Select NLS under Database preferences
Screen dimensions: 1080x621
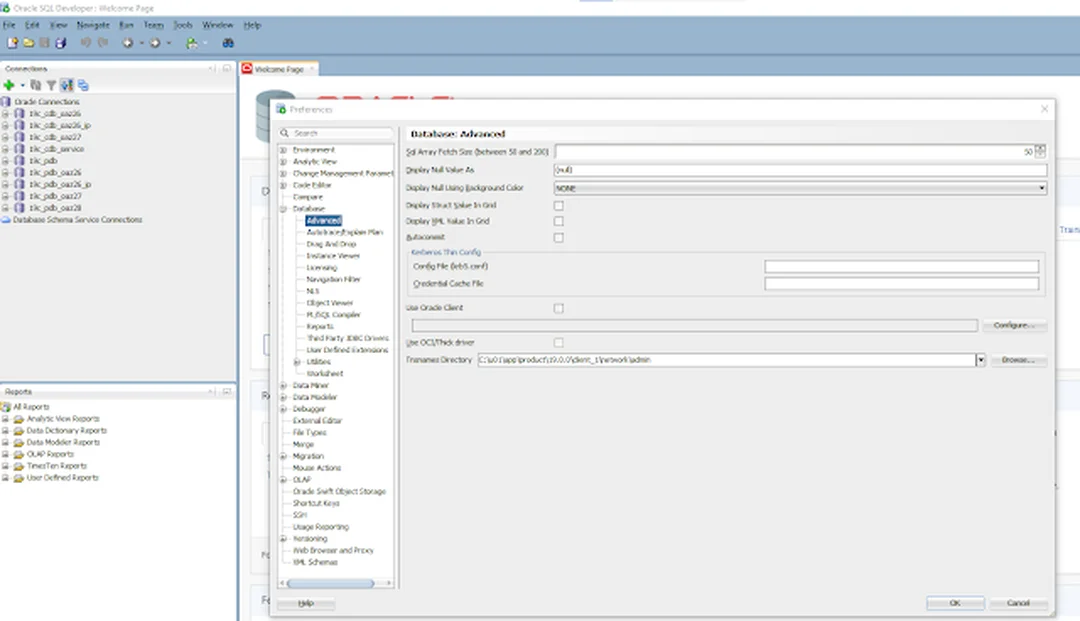point(313,291)
